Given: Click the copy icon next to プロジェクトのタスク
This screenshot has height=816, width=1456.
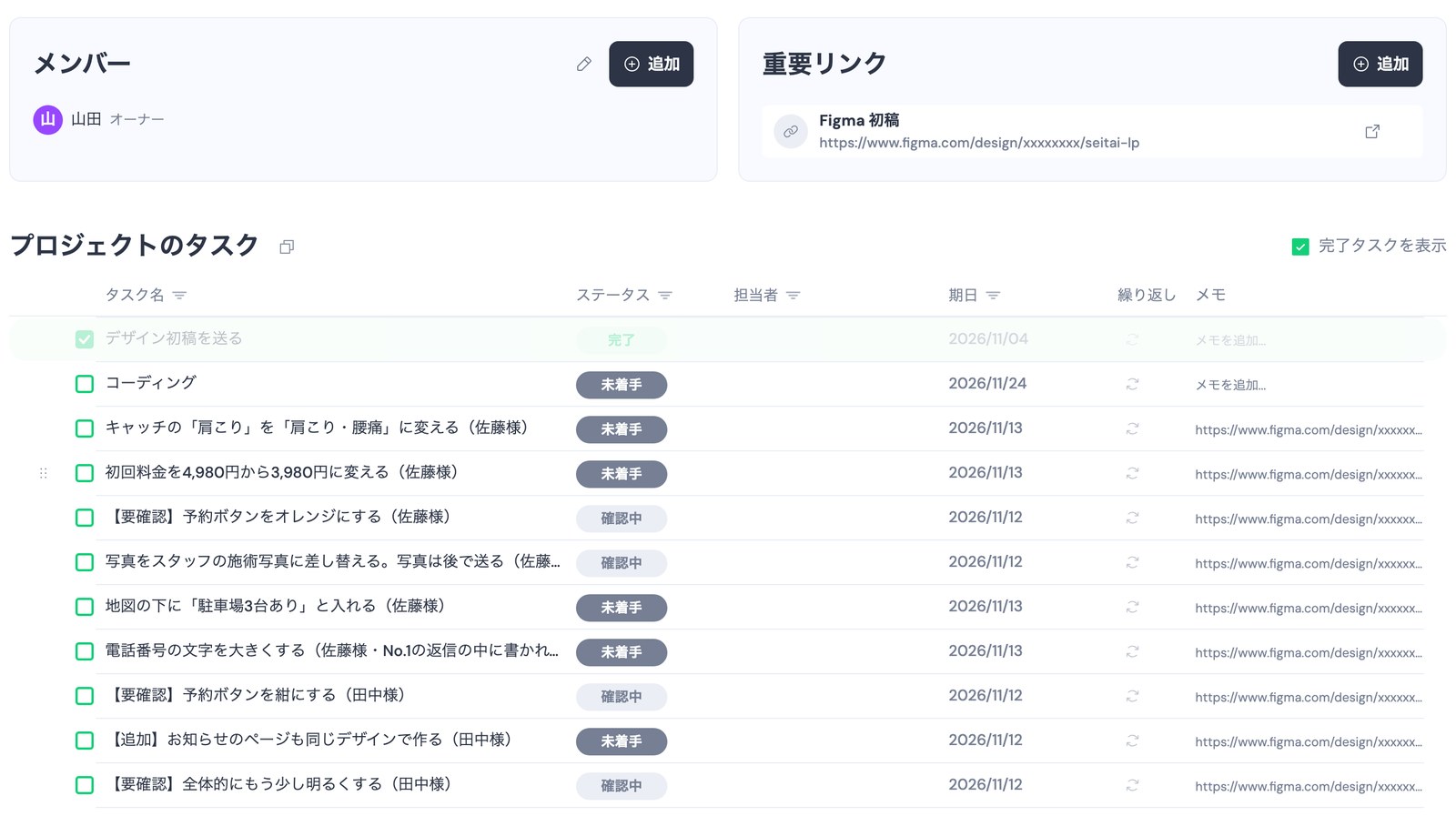Looking at the screenshot, I should (287, 247).
